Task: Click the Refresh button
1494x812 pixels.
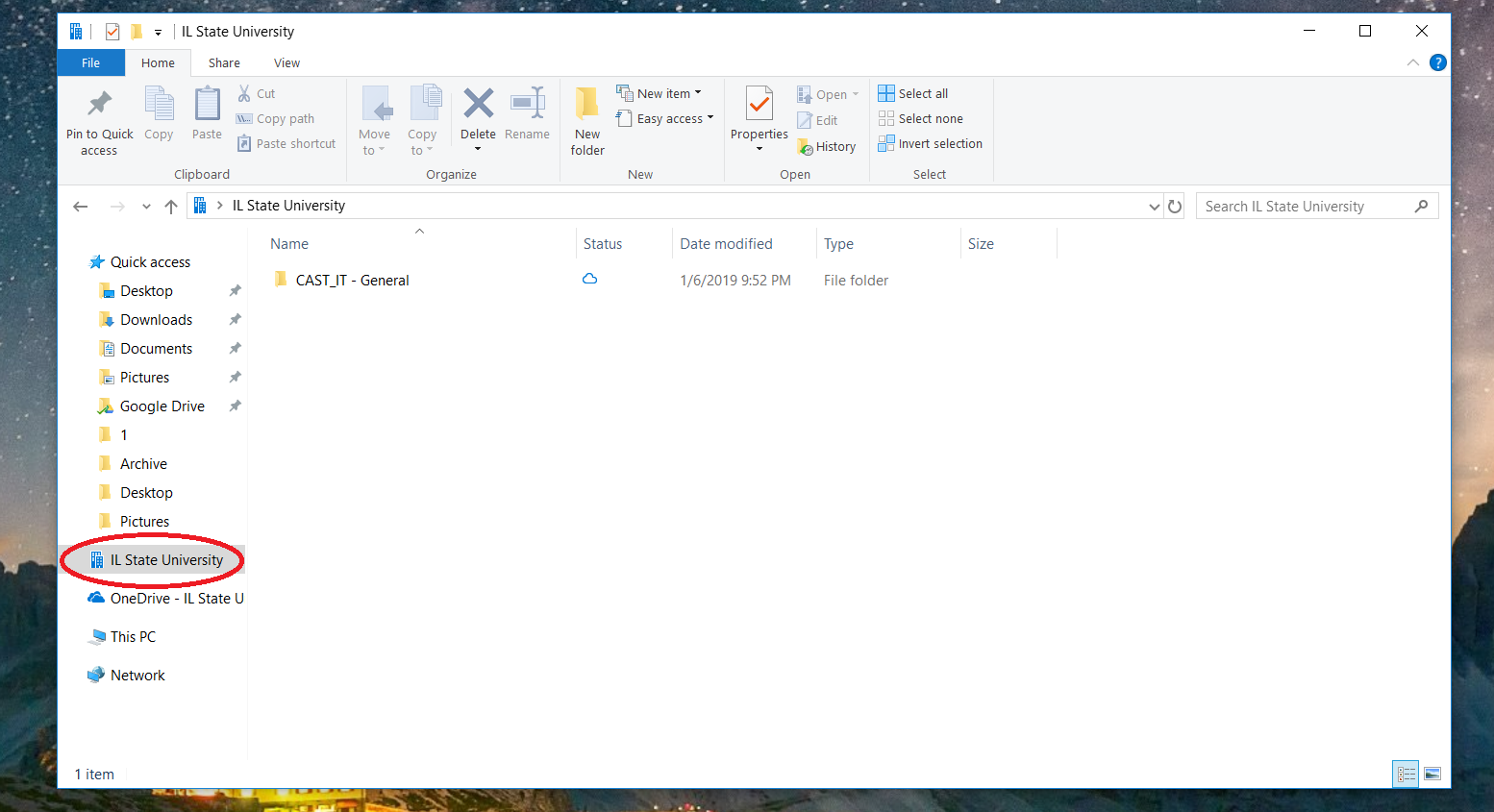Action: pyautogui.click(x=1174, y=206)
